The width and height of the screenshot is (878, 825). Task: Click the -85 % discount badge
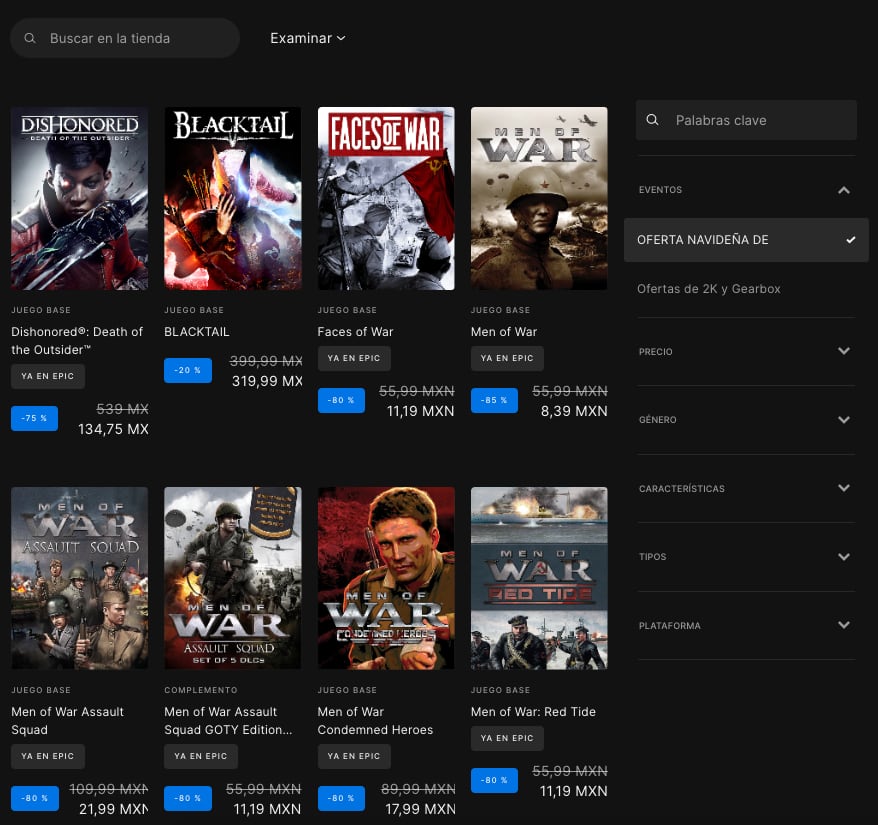pyautogui.click(x=494, y=400)
